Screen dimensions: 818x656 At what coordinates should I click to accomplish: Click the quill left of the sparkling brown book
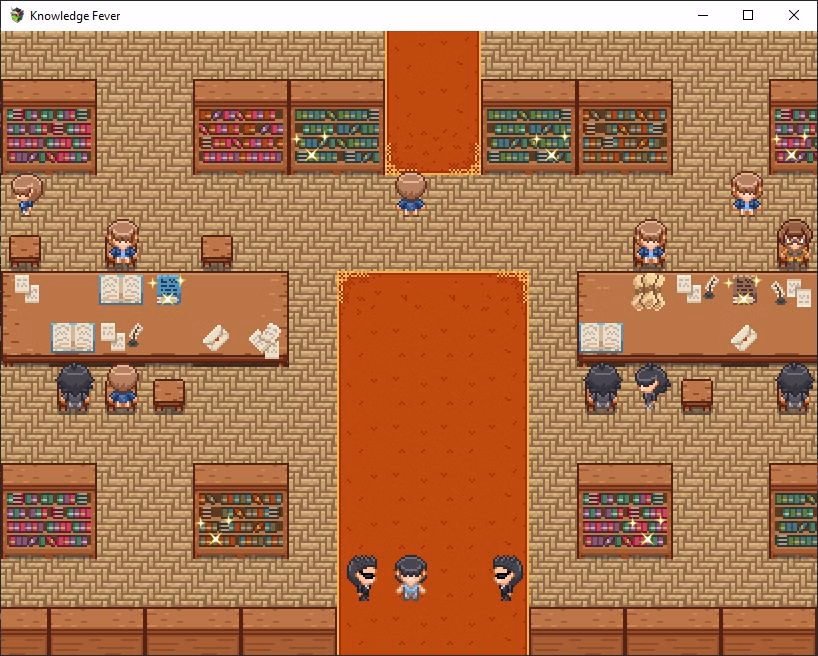pyautogui.click(x=709, y=287)
